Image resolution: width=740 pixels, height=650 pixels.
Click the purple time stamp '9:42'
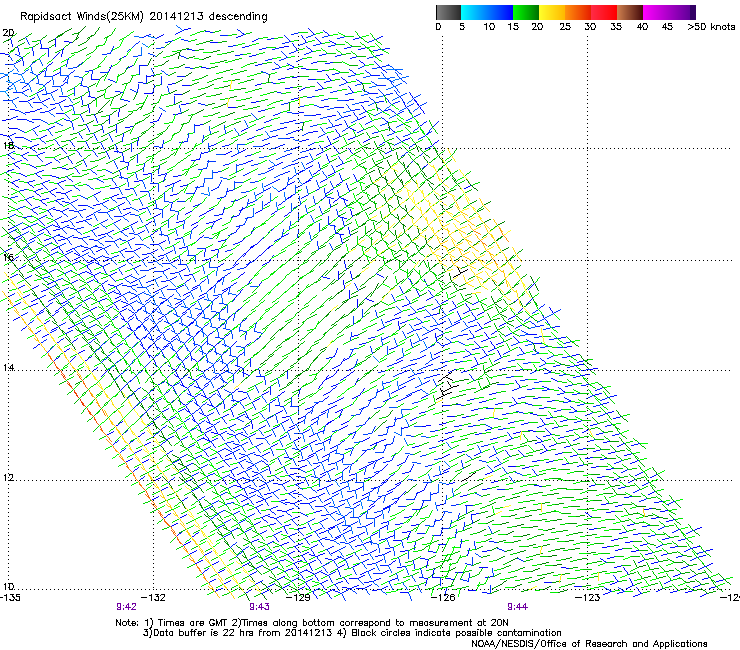(126, 607)
